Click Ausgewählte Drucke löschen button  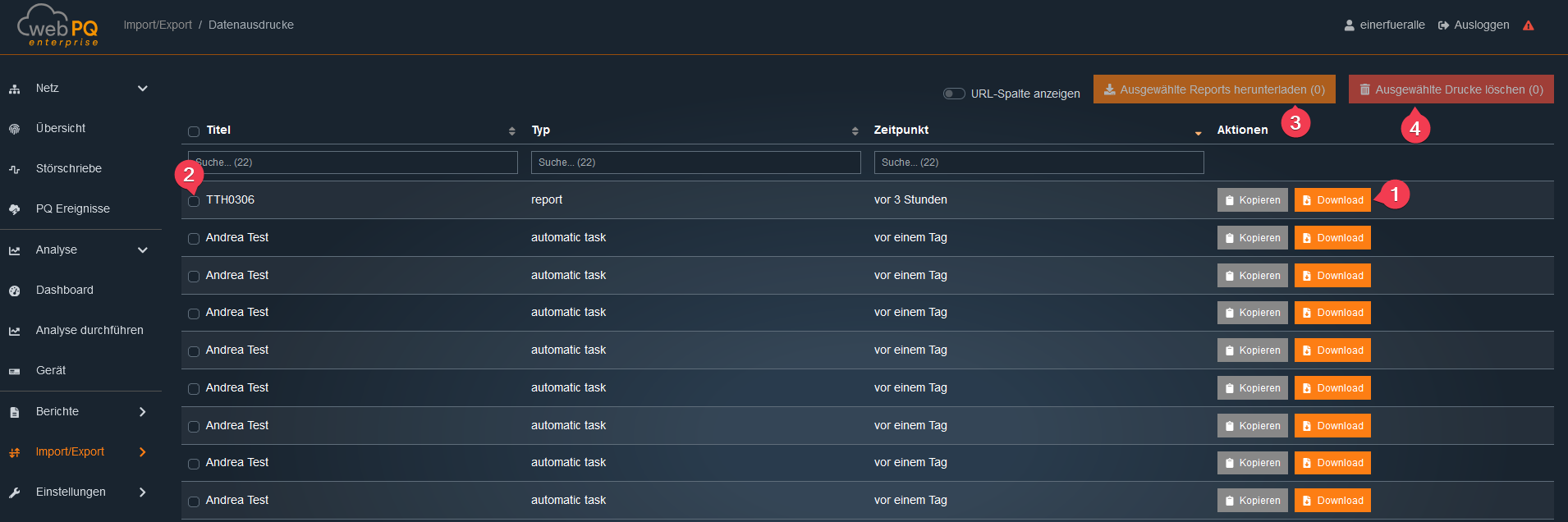[x=1451, y=89]
